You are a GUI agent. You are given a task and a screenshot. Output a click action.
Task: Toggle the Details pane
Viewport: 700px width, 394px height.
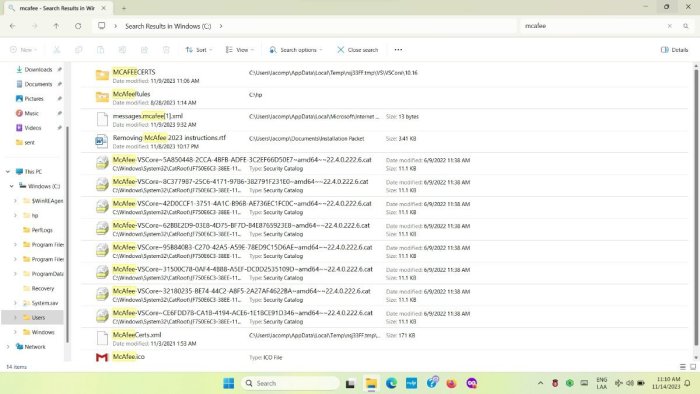click(675, 50)
